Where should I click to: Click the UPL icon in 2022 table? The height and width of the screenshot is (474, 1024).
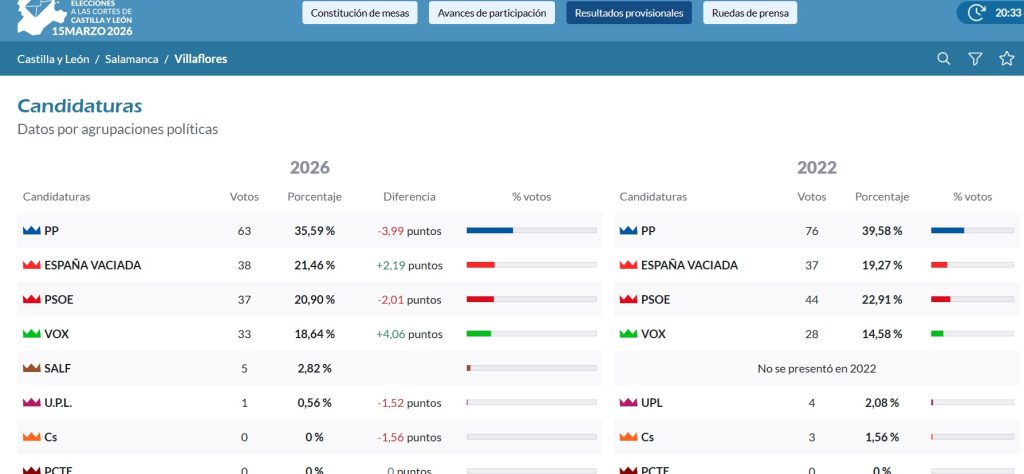(628, 403)
